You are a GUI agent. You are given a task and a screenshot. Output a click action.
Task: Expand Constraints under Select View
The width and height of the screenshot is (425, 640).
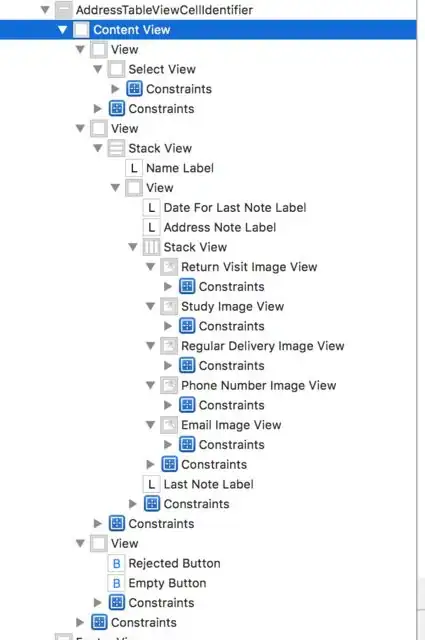[115, 89]
